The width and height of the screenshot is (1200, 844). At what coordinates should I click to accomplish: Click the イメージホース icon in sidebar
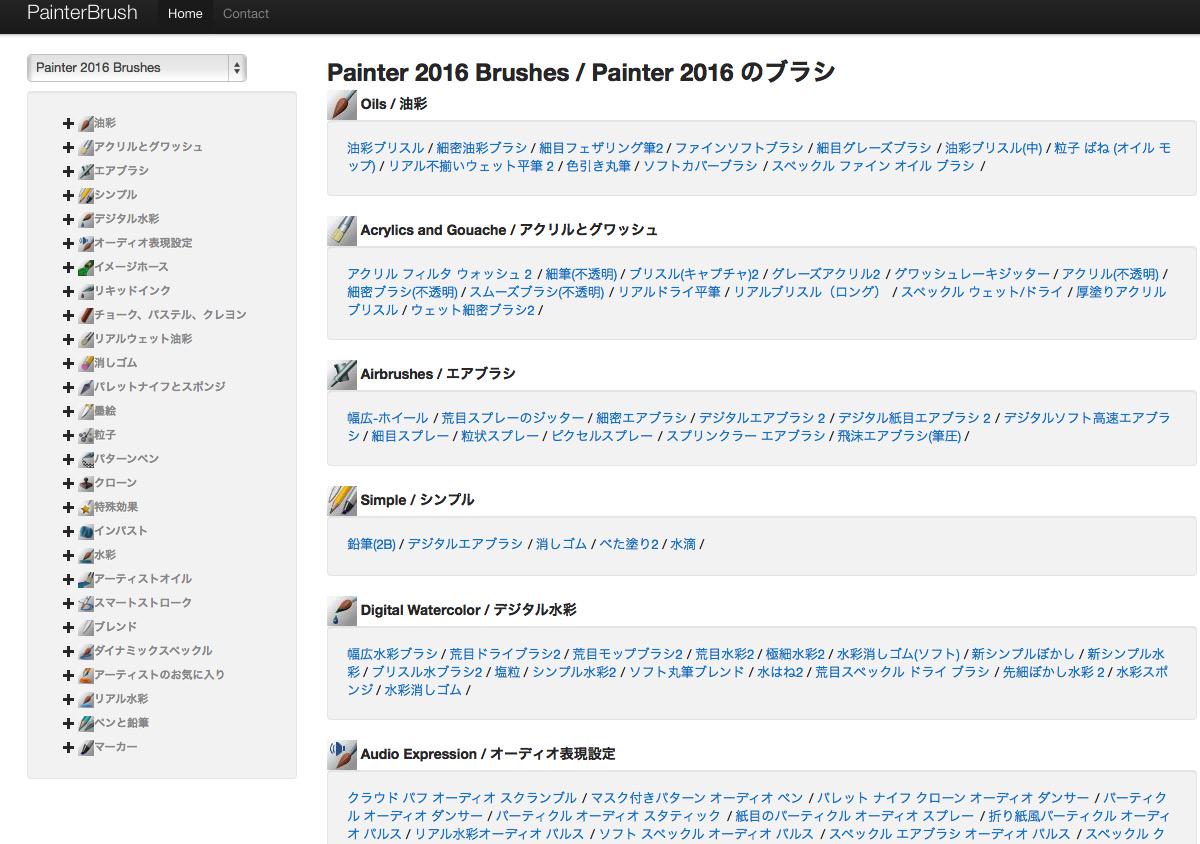(x=86, y=267)
